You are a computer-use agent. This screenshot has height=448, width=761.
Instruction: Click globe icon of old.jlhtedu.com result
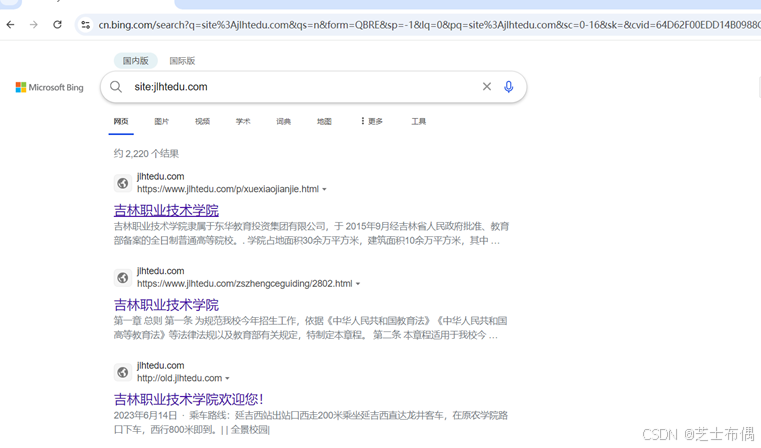click(x=123, y=372)
